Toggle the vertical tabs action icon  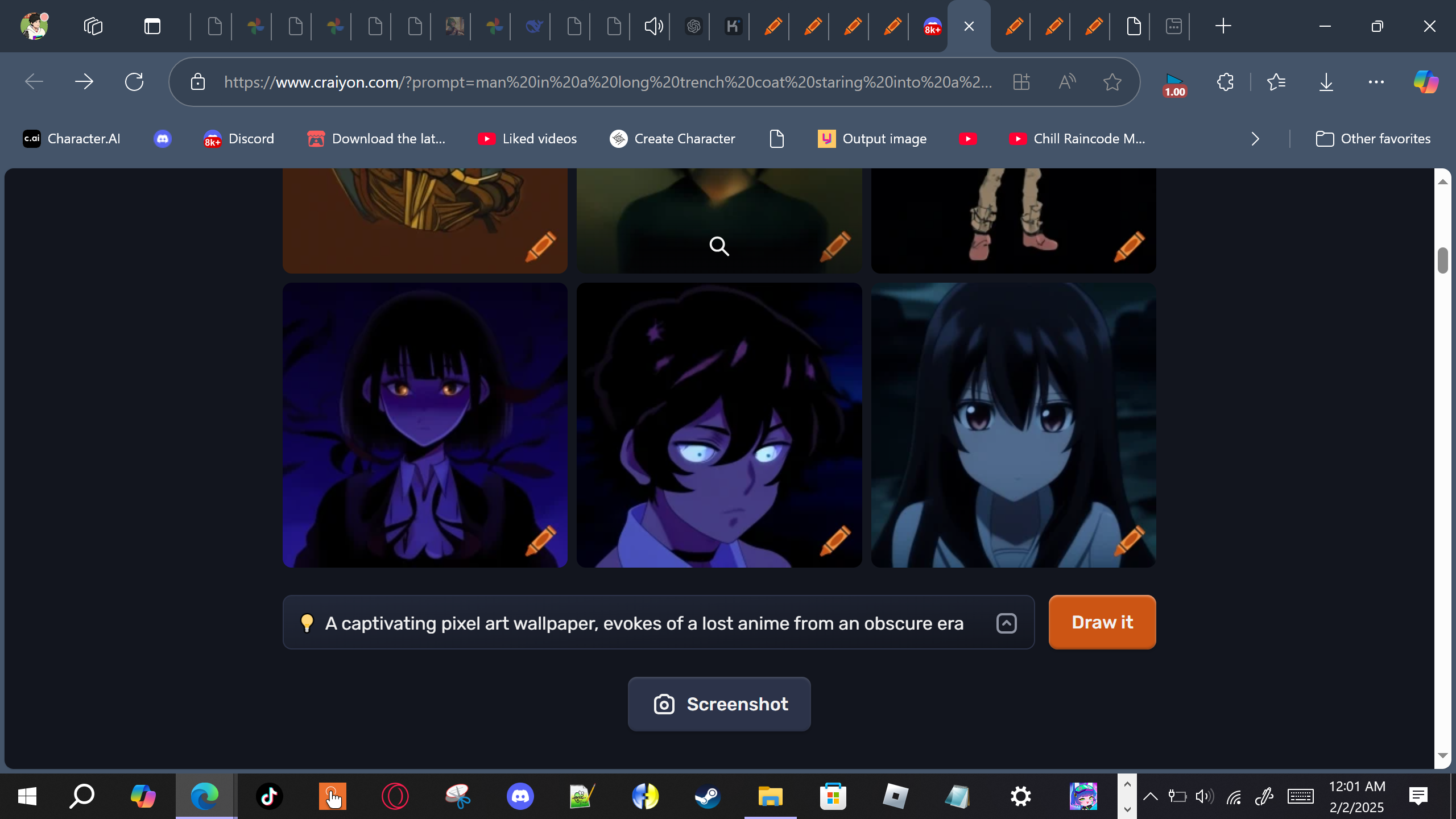[152, 26]
